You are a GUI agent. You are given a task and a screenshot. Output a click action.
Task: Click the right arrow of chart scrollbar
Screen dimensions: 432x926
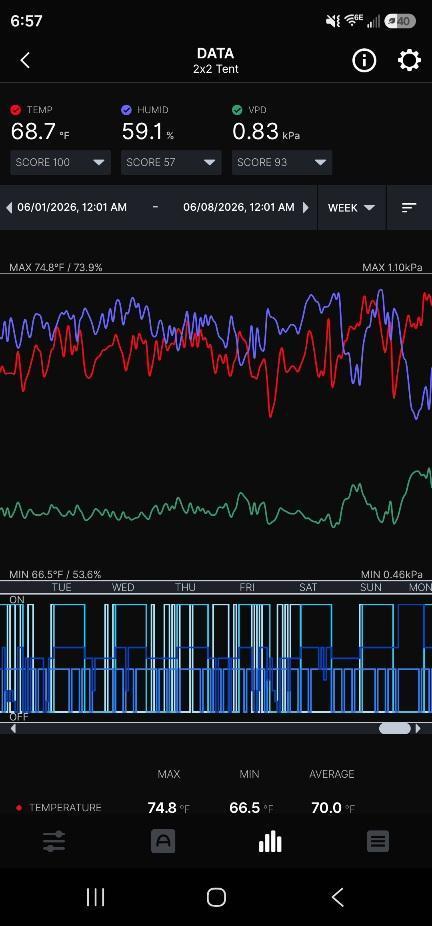point(418,729)
